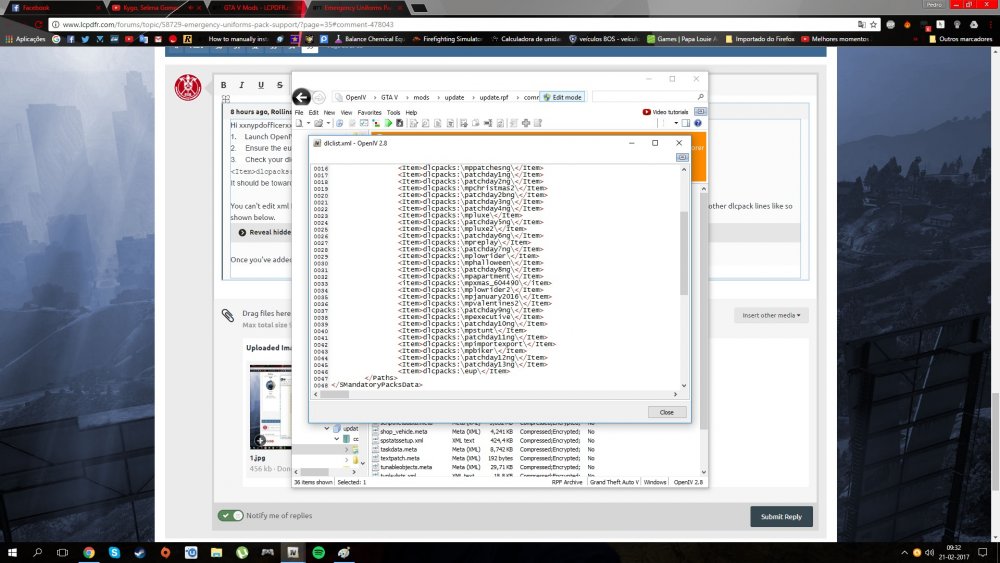Viewport: 1000px width, 563px height.
Task: Open the Favorites menu in OpenIV
Action: point(369,112)
